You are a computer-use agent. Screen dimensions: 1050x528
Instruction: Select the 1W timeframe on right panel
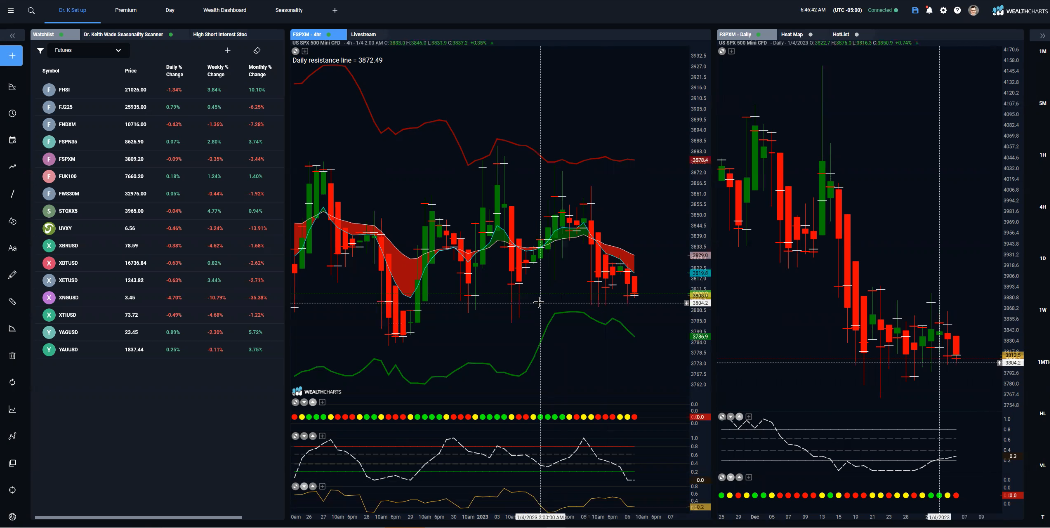tap(1043, 310)
